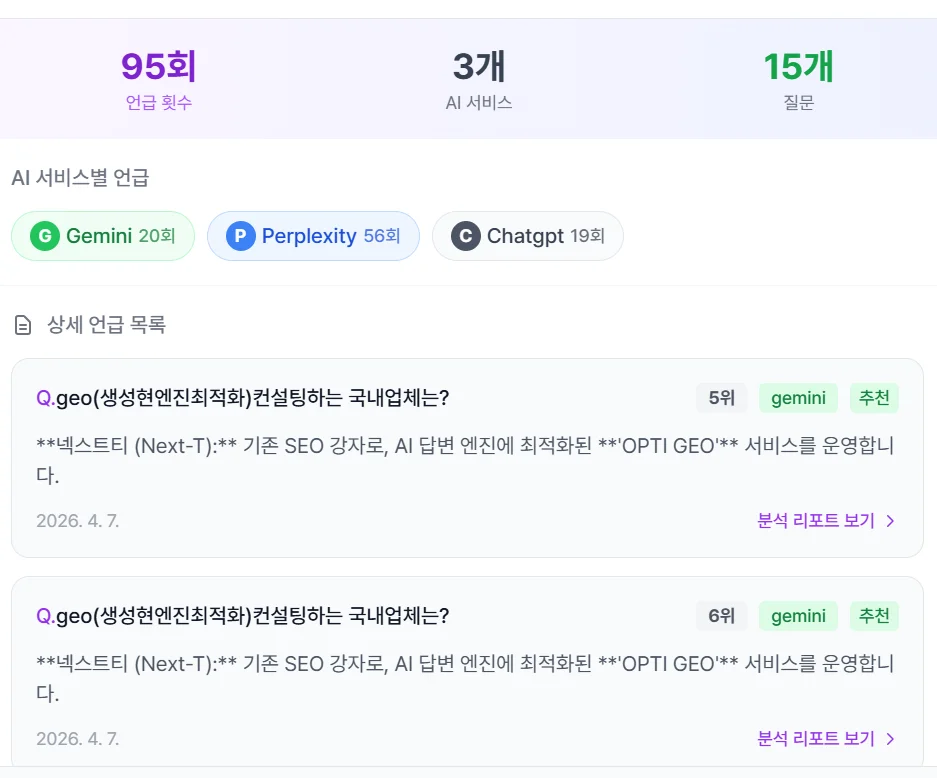Click the 5위 rank badge
Image resolution: width=937 pixels, height=778 pixels.
[x=721, y=398]
